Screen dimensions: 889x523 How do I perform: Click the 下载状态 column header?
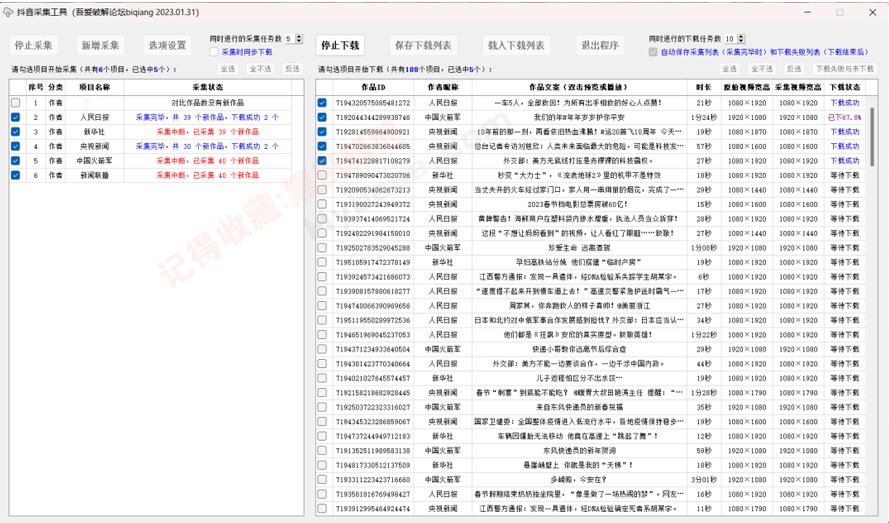pyautogui.click(x=845, y=87)
